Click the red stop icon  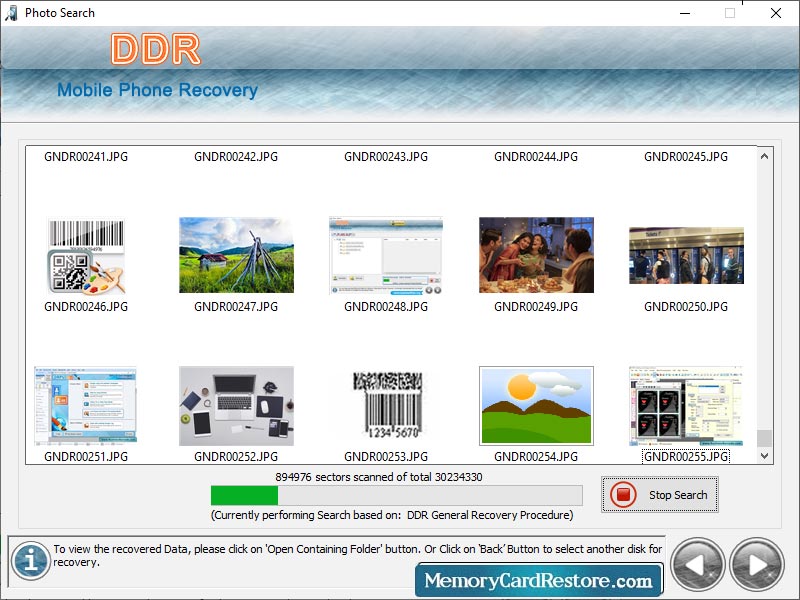[x=623, y=494]
